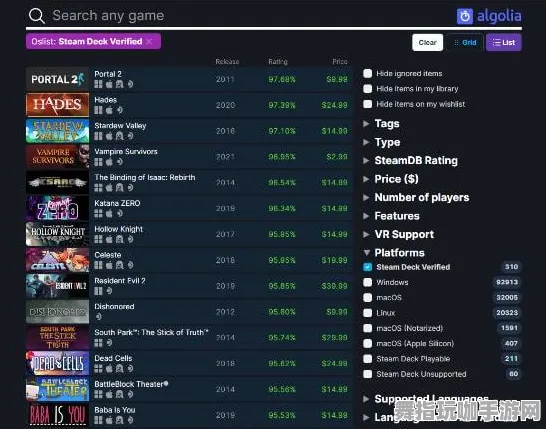Open the Dead Cells title link
This screenshot has width=546, height=429.
(x=113, y=358)
